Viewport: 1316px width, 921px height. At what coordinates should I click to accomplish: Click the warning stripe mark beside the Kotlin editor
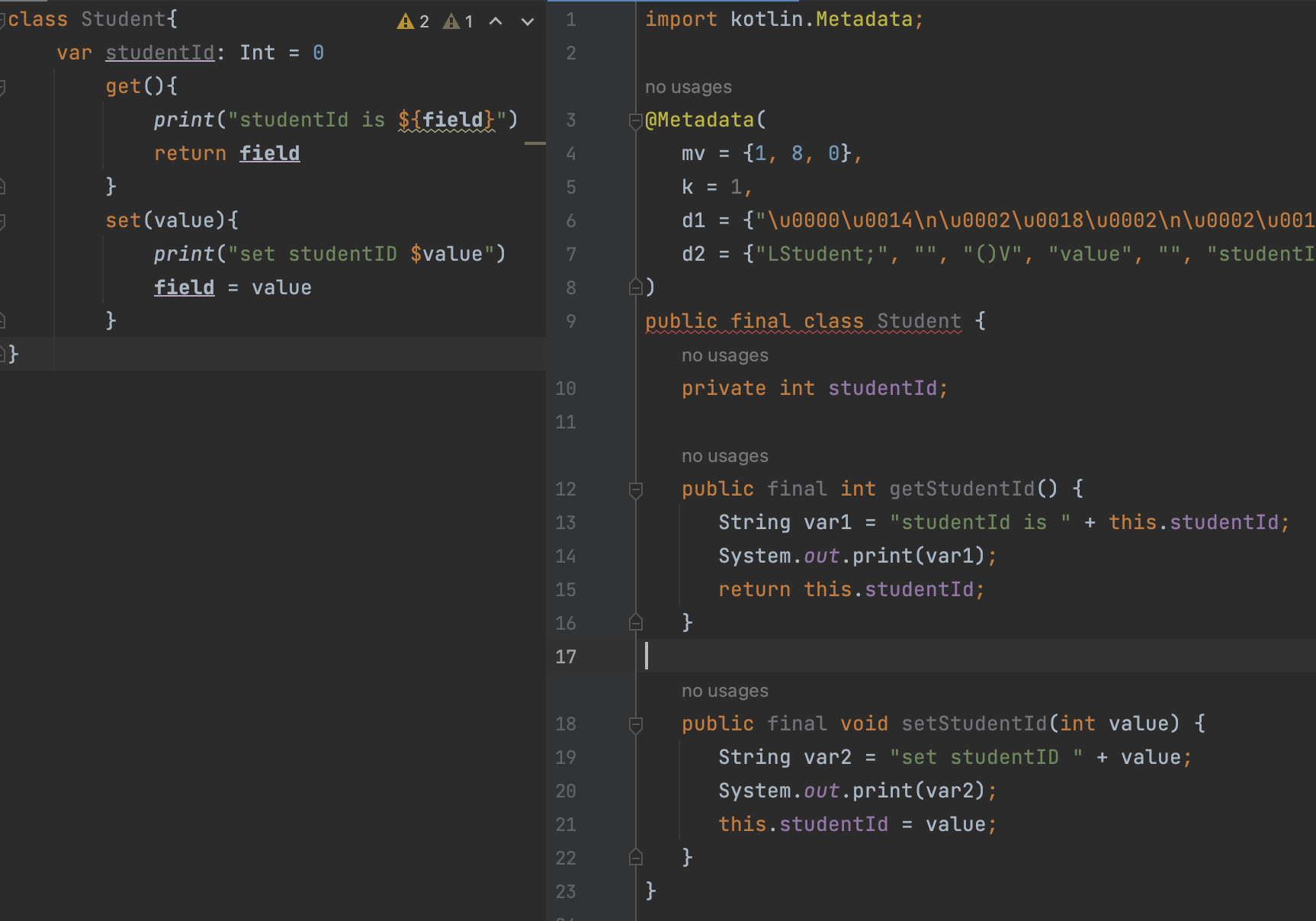[x=535, y=143]
